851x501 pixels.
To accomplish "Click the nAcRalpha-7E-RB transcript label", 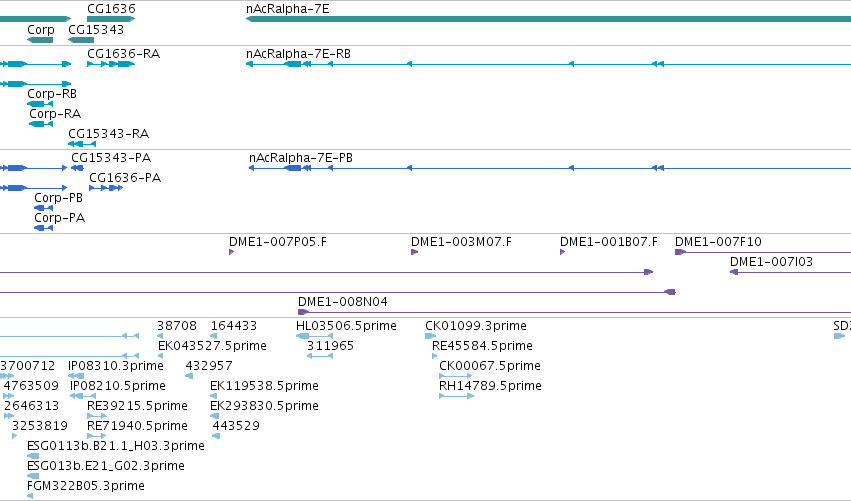I will click(299, 54).
